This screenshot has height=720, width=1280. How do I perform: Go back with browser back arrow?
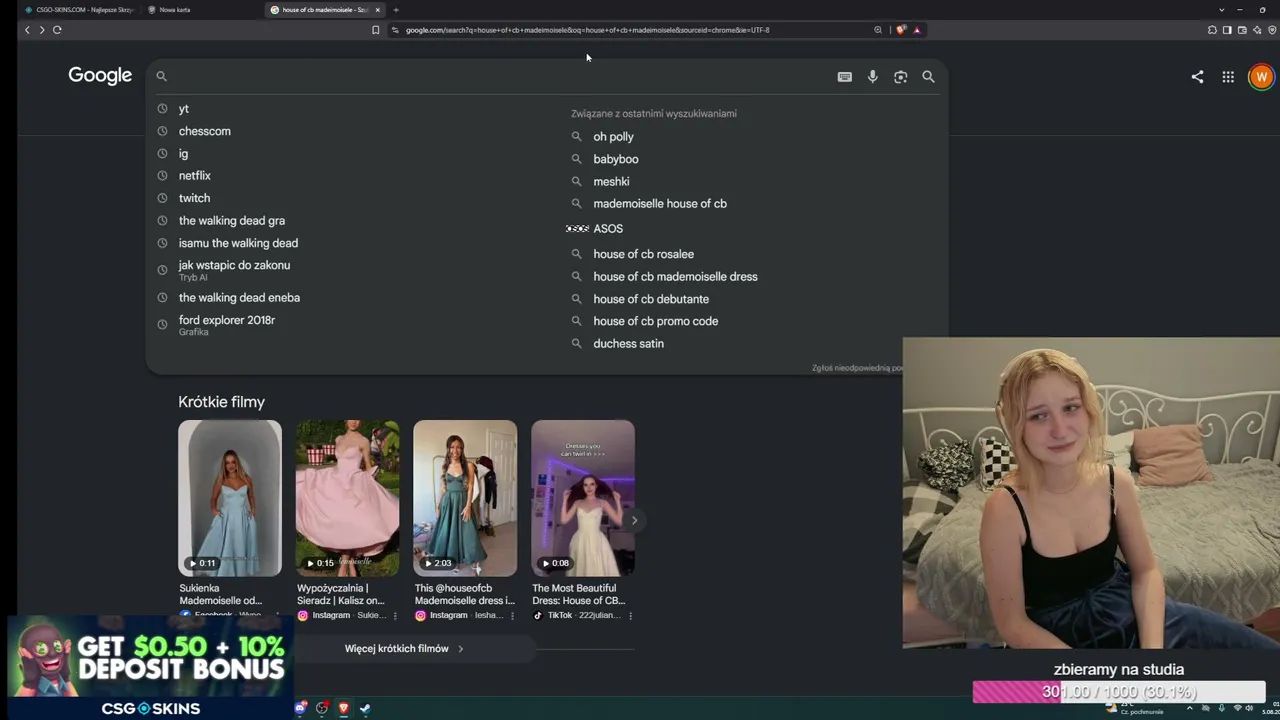[27, 30]
